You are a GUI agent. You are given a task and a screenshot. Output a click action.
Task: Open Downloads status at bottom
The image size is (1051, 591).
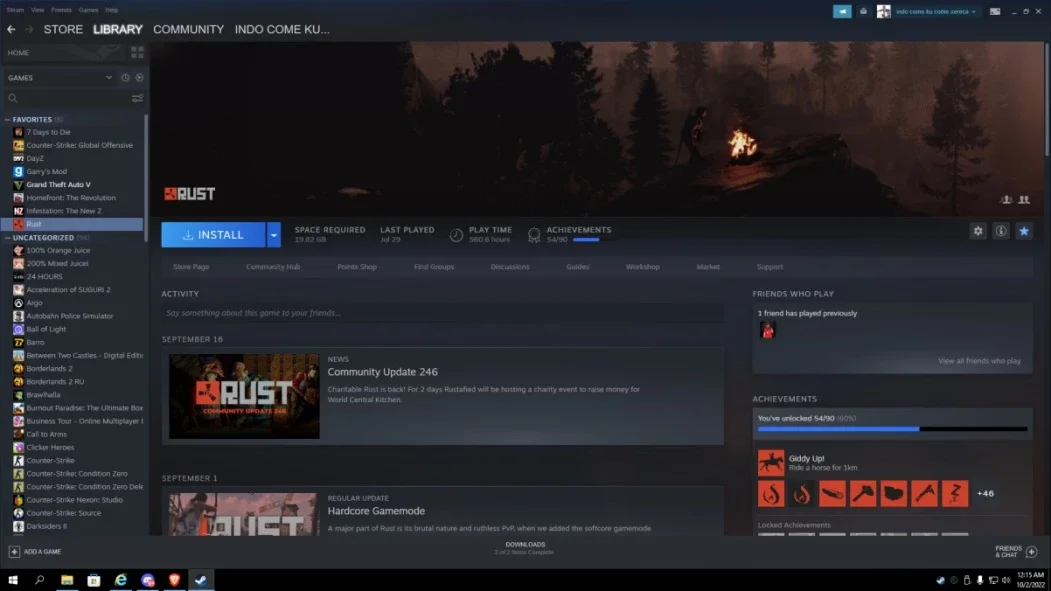point(525,548)
